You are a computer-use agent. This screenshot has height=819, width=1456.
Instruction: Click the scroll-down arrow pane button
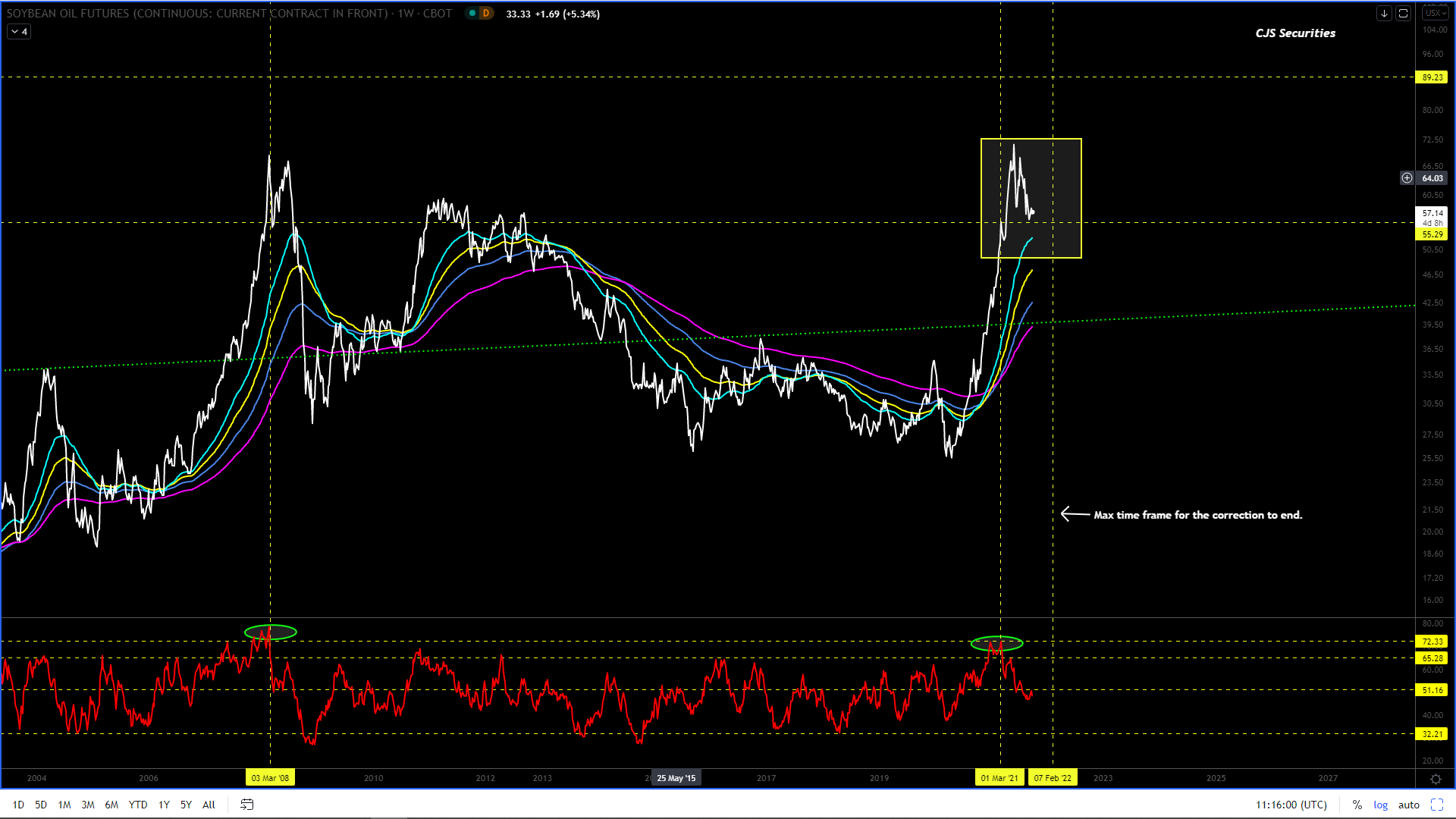[x=1384, y=14]
